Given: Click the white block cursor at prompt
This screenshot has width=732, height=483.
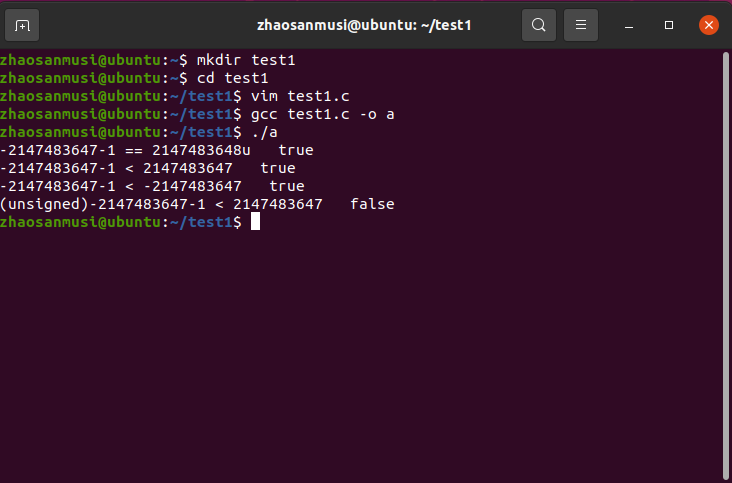Looking at the screenshot, I should point(255,222).
